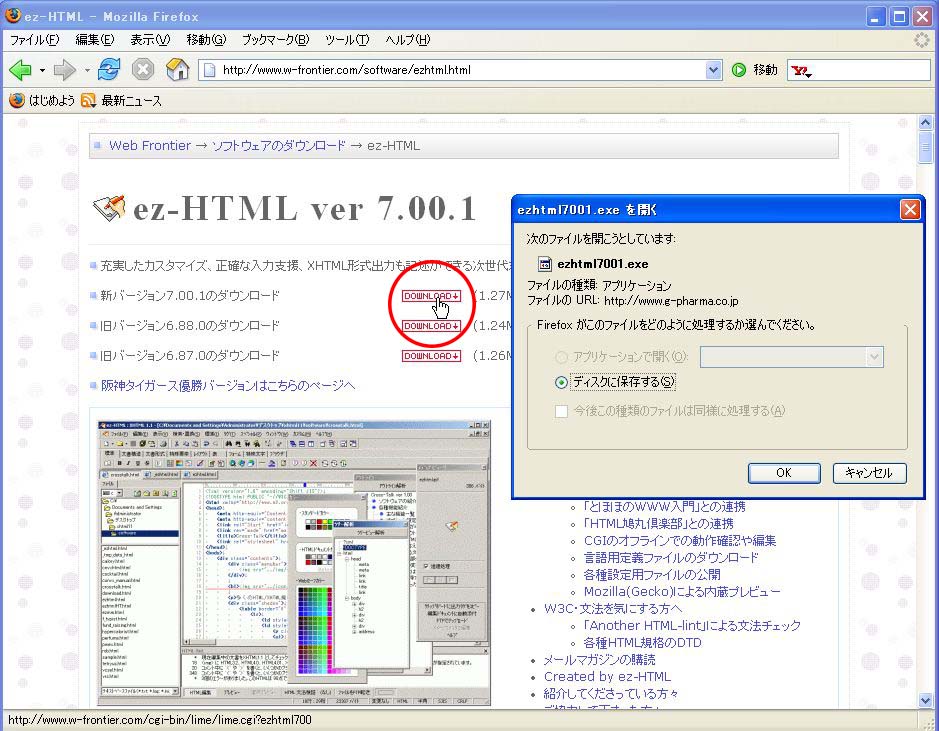Confirm the download with OK

784,473
